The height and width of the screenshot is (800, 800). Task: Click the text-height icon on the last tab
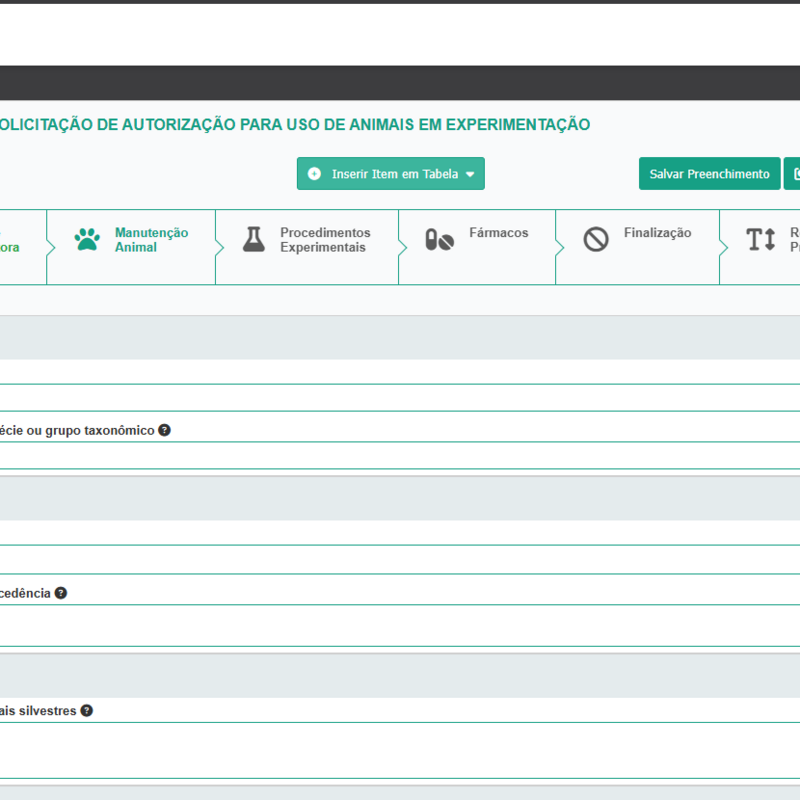[760, 240]
